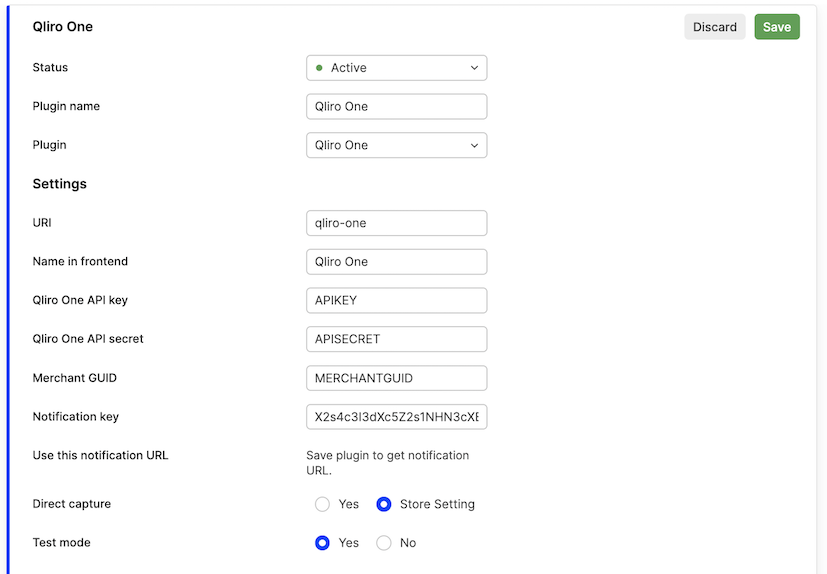This screenshot has width=827, height=574.
Task: Click the Name in frontend input
Action: (396, 261)
